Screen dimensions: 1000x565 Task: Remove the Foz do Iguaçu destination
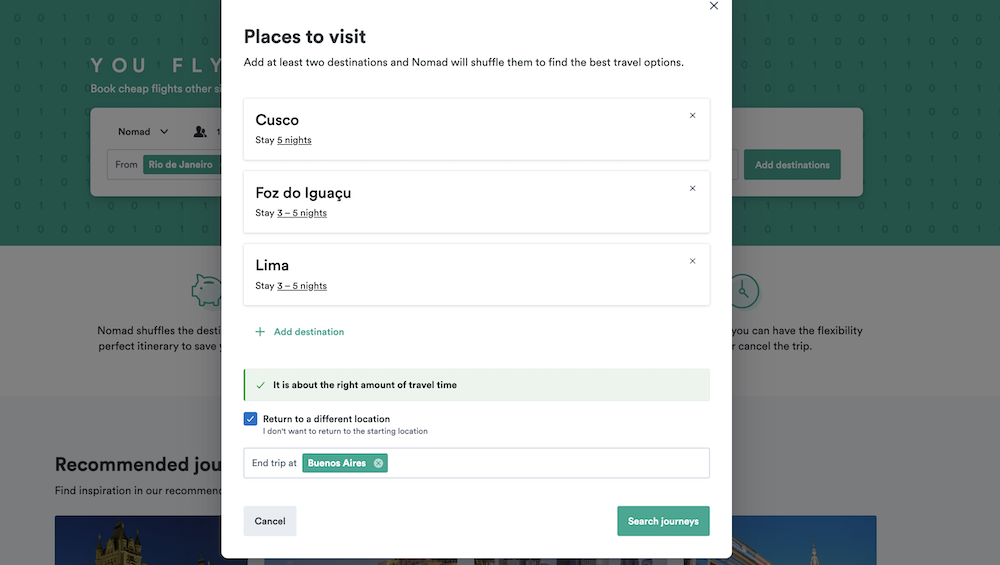pyautogui.click(x=692, y=188)
